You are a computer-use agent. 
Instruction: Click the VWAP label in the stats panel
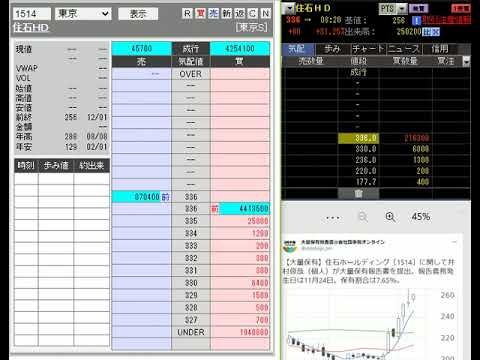pos(27,68)
